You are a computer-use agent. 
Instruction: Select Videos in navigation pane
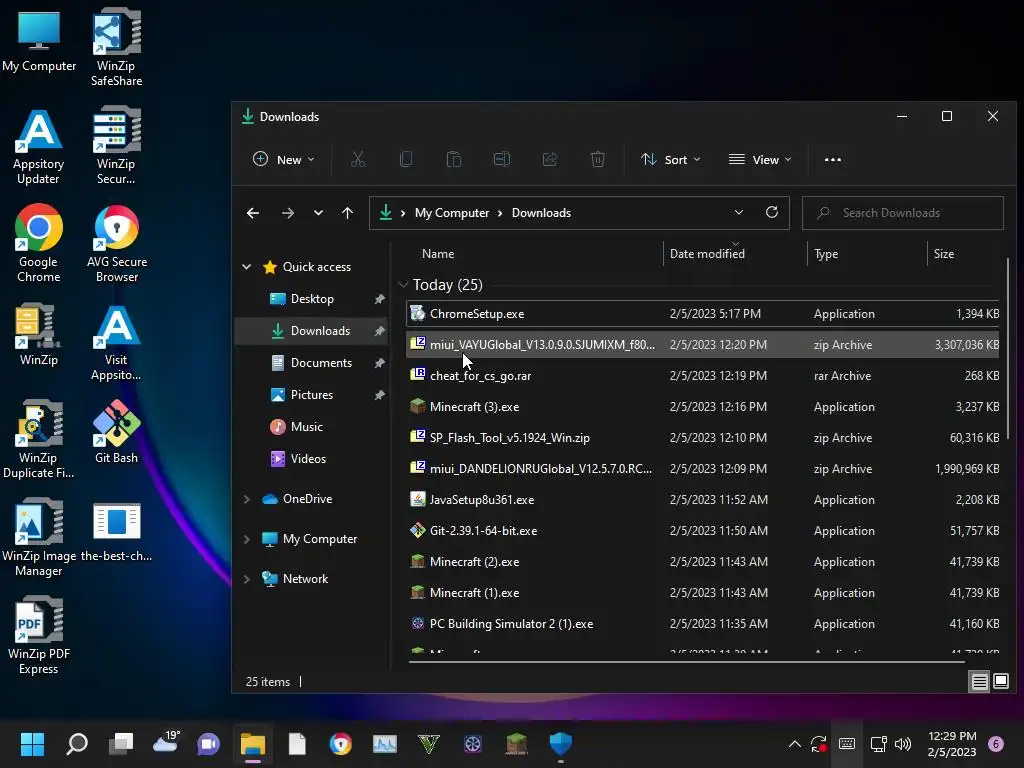(308, 458)
